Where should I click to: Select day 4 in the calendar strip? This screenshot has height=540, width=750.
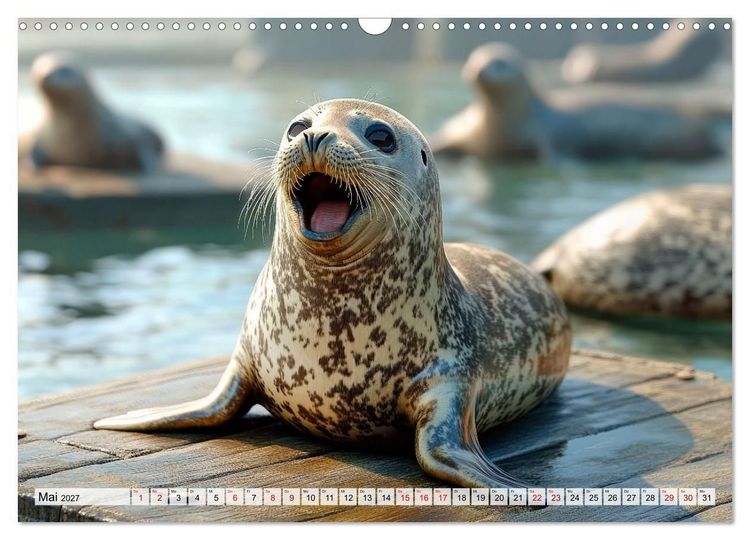tap(197, 497)
